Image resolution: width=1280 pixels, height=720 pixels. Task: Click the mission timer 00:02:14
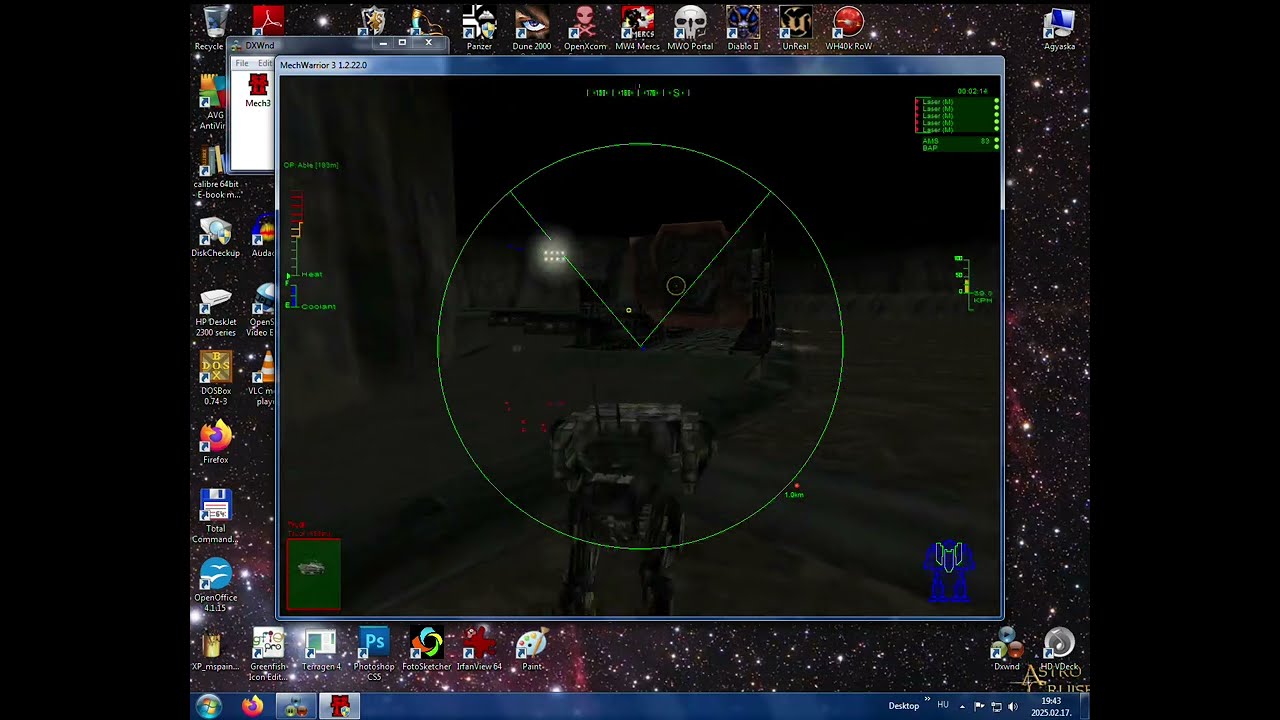tap(972, 91)
